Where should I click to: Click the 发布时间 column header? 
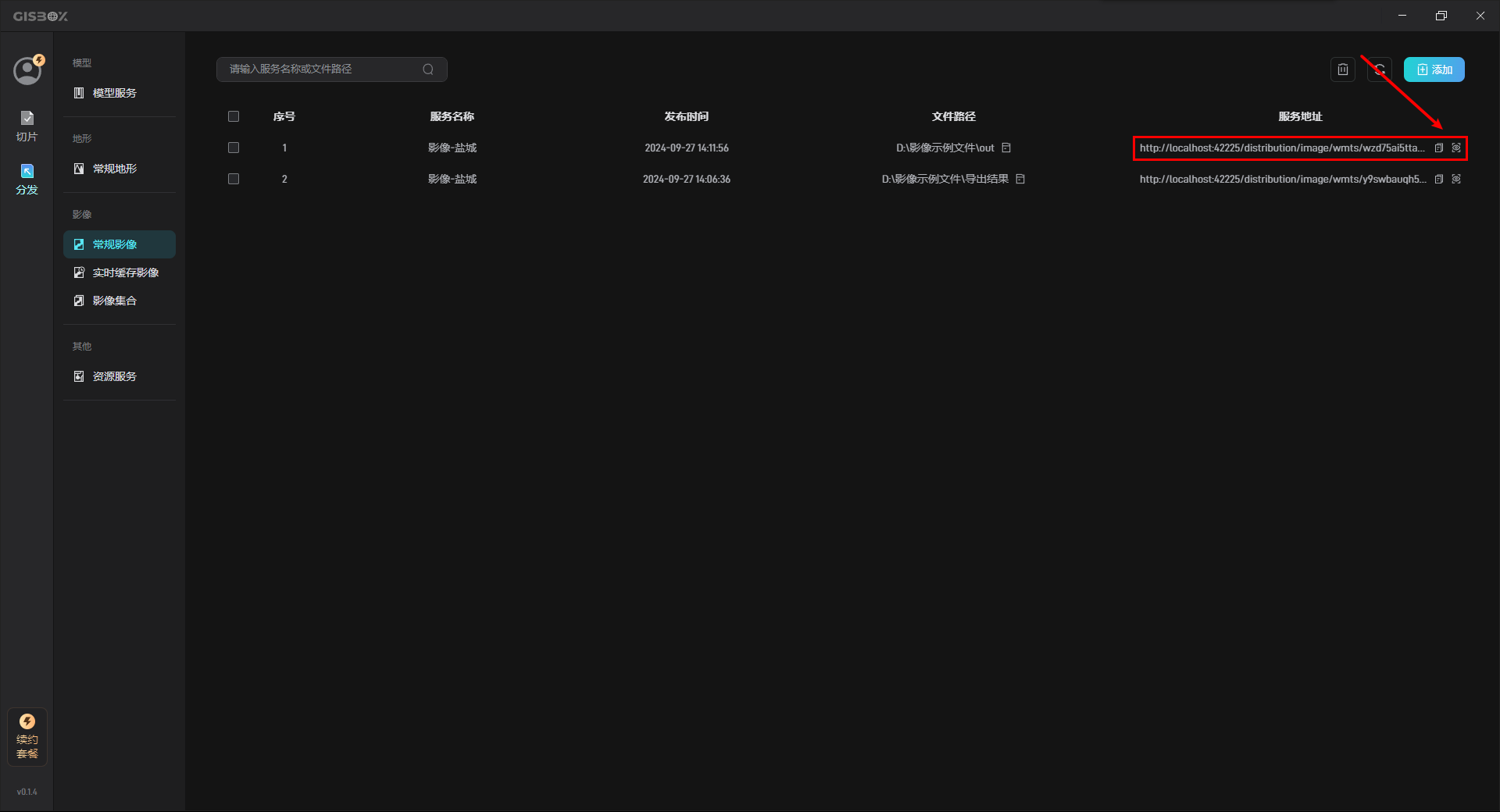687,116
